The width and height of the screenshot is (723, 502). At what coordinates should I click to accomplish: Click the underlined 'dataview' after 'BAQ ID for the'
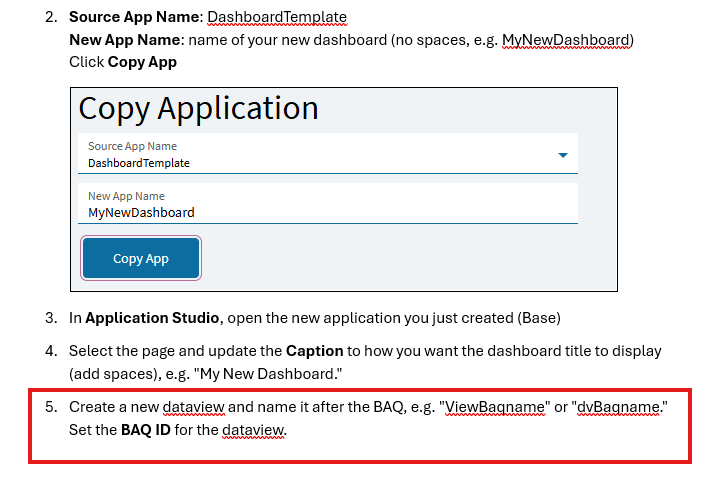coord(253,430)
